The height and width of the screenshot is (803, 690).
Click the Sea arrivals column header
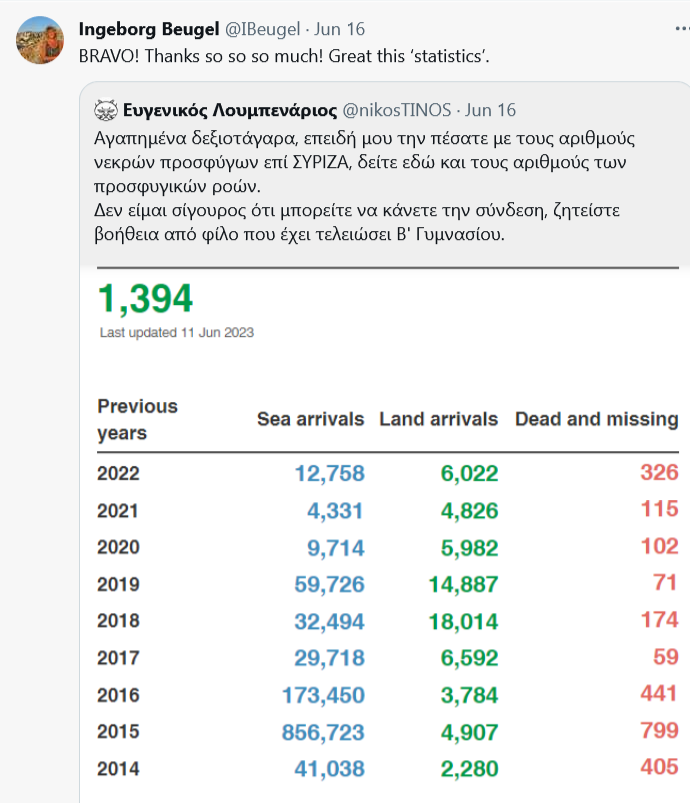click(310, 419)
